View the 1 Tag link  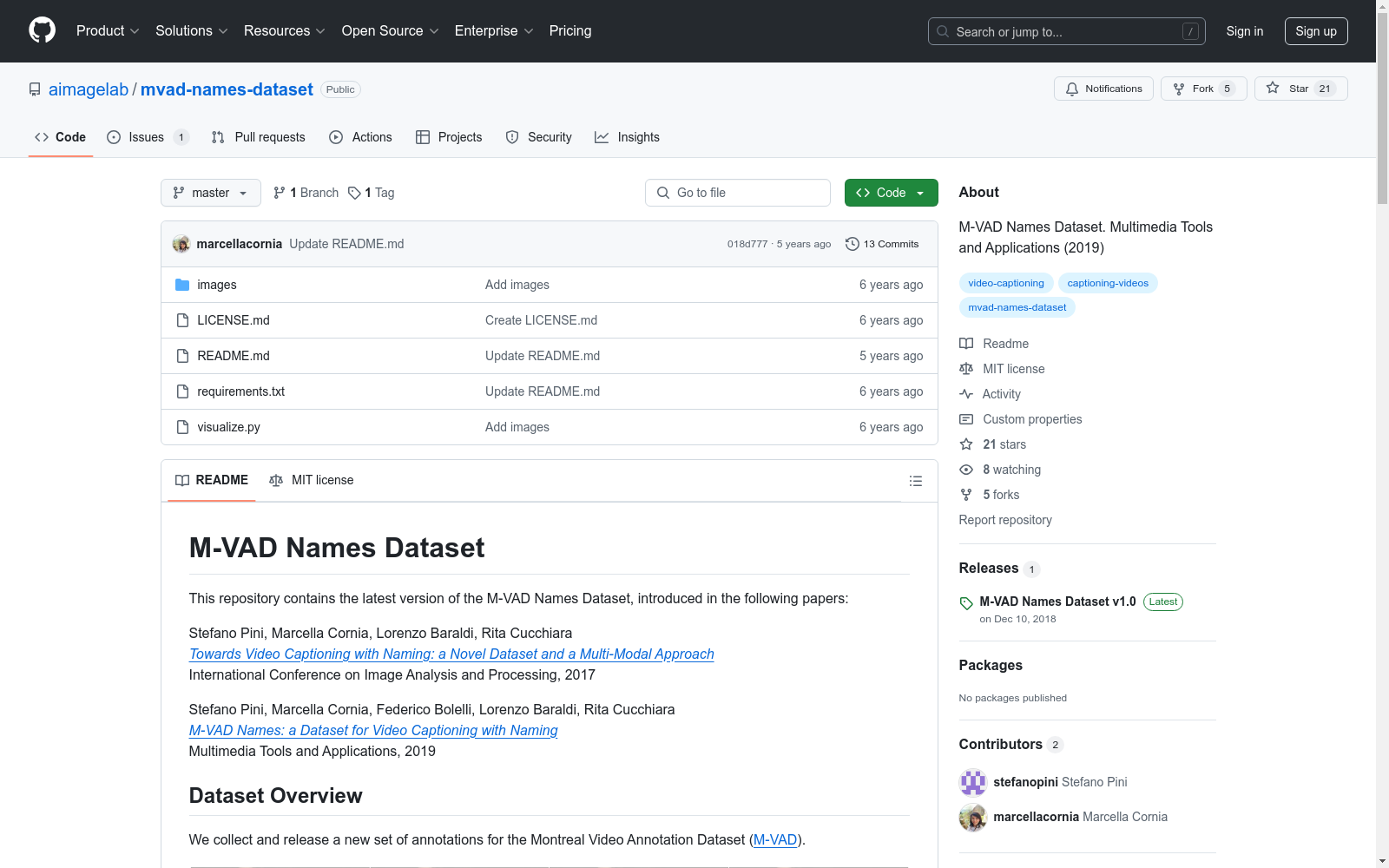click(372, 193)
